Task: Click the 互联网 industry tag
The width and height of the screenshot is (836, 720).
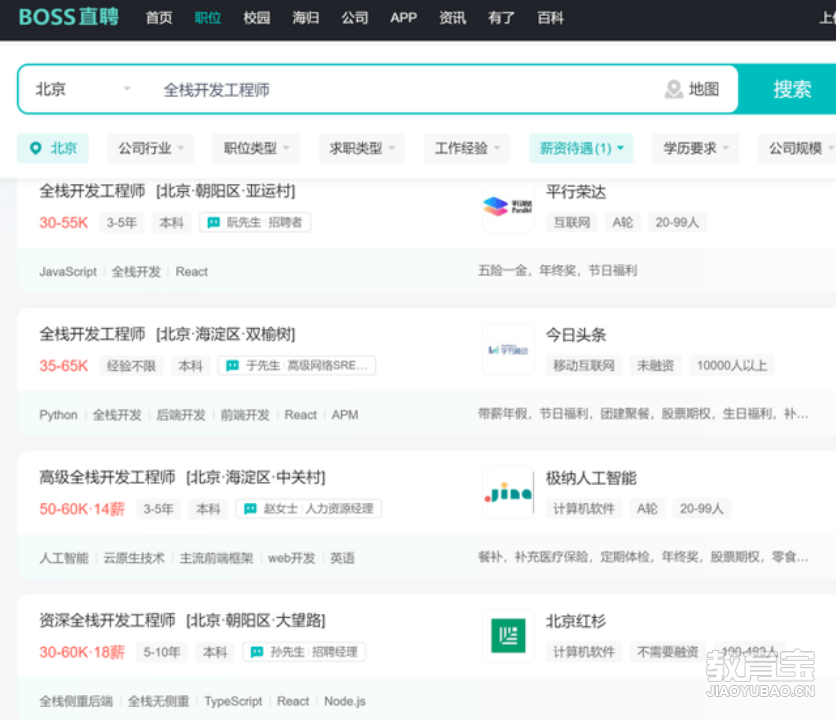Action: pos(572,222)
